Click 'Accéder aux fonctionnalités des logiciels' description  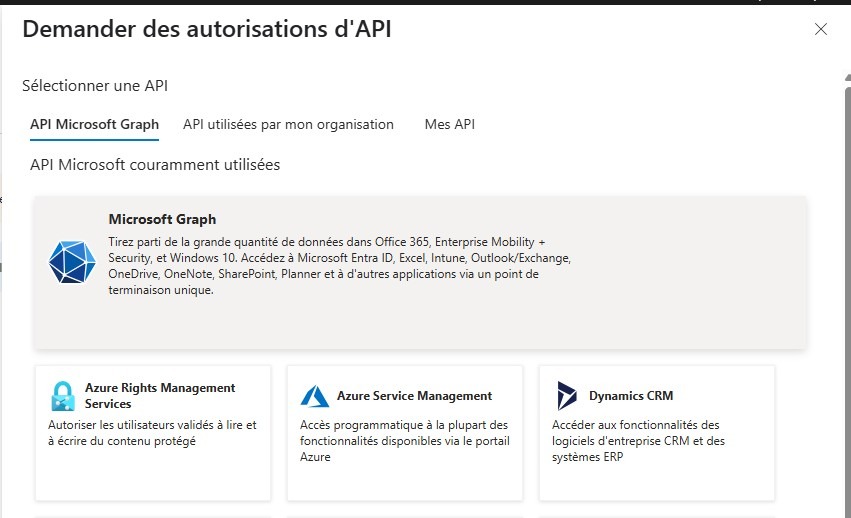click(638, 441)
